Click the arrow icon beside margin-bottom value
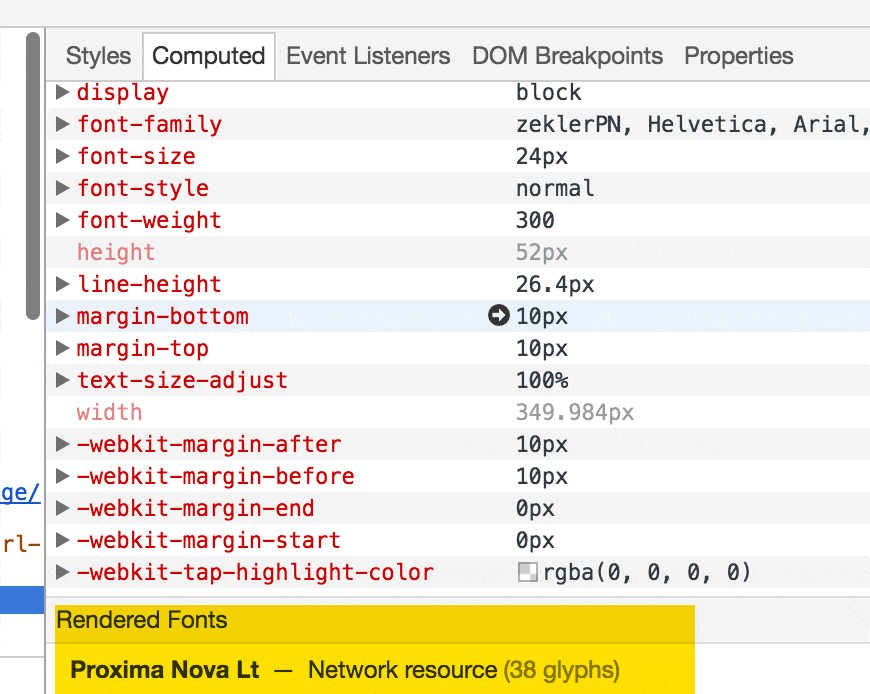This screenshot has height=694, width=870. 498,316
